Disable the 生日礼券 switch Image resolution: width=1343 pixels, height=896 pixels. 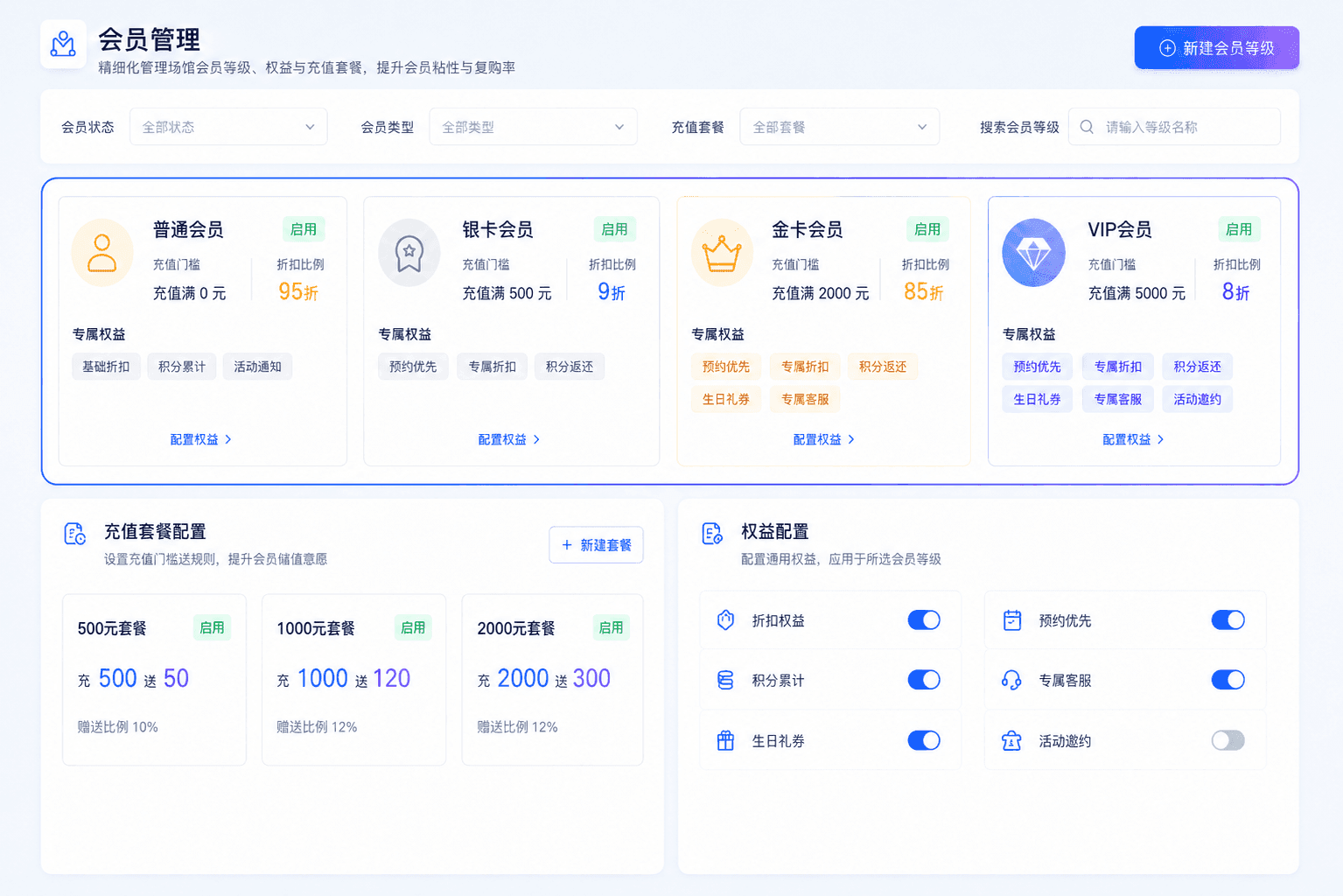click(924, 740)
